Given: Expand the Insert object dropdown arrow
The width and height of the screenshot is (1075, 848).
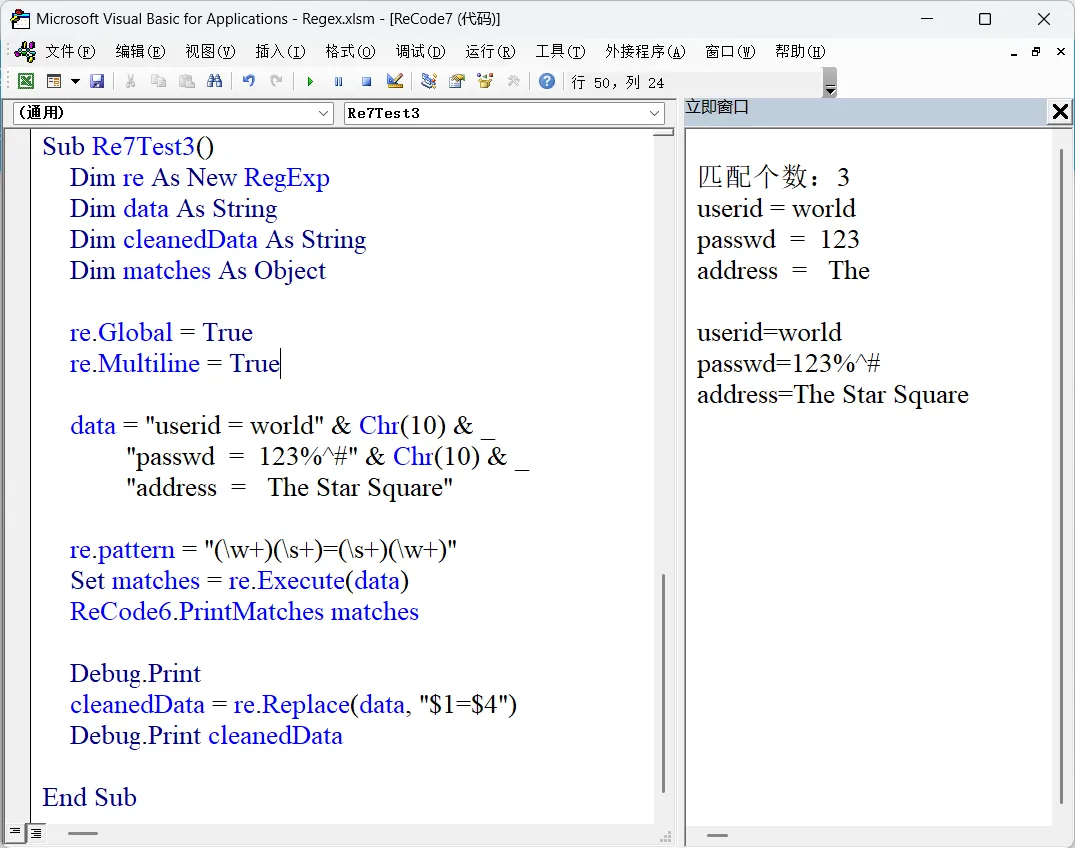Looking at the screenshot, I should point(75,82).
